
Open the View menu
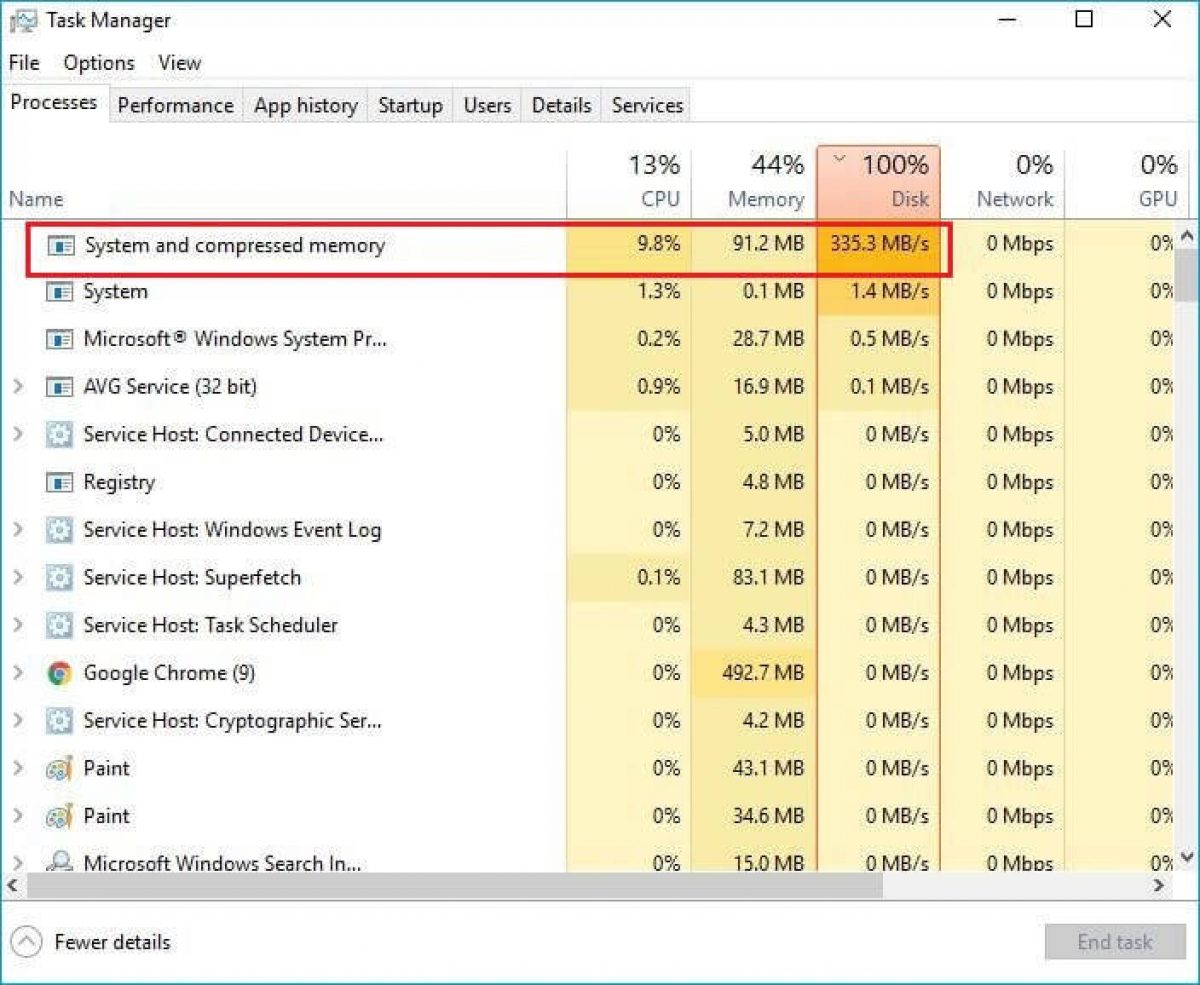[180, 63]
